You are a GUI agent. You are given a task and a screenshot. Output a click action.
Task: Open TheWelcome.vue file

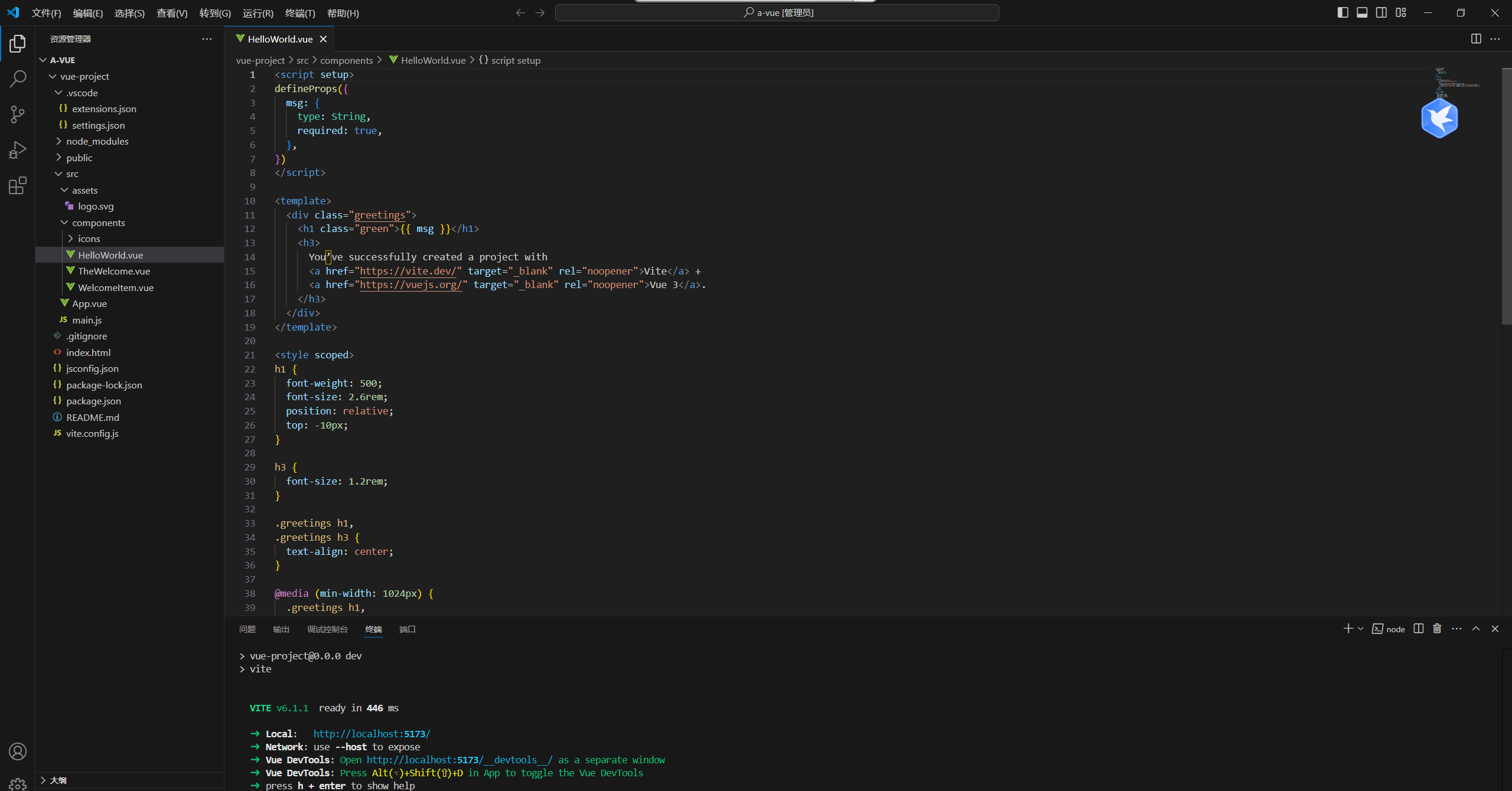tap(130, 271)
